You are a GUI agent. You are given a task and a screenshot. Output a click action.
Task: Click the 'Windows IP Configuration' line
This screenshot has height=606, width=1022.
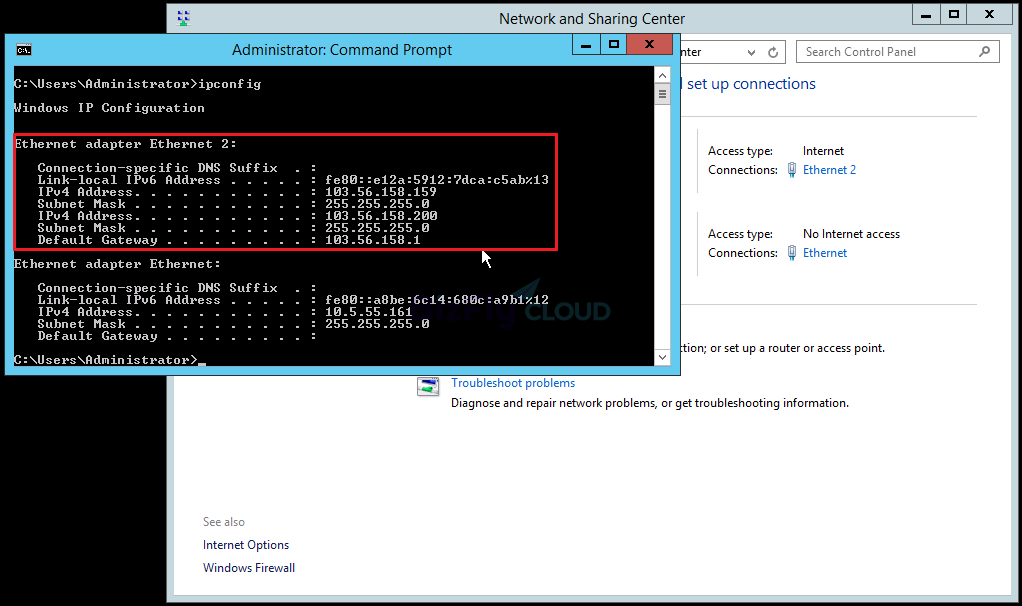click(x=110, y=108)
